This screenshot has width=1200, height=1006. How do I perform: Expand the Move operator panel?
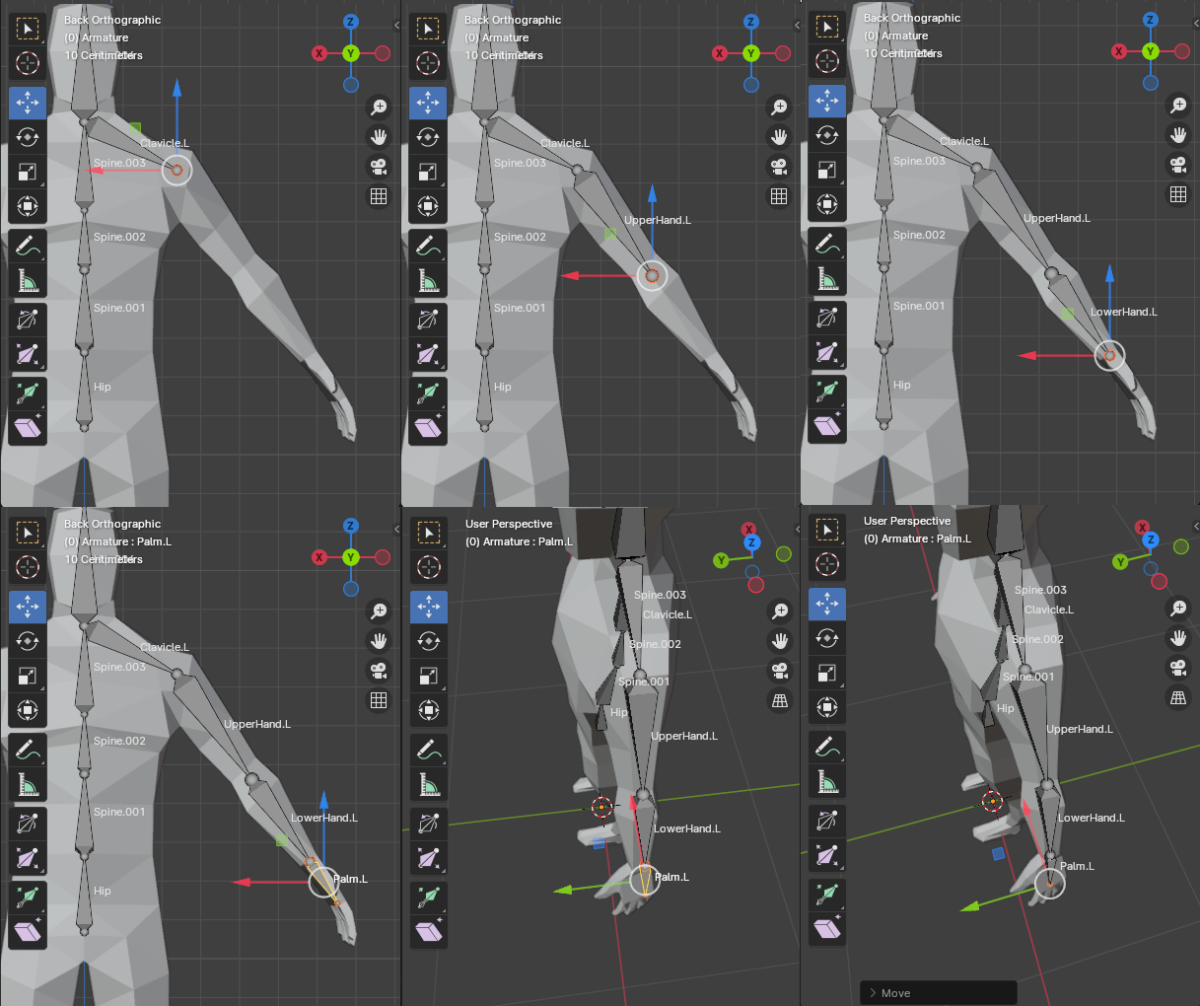coord(938,992)
